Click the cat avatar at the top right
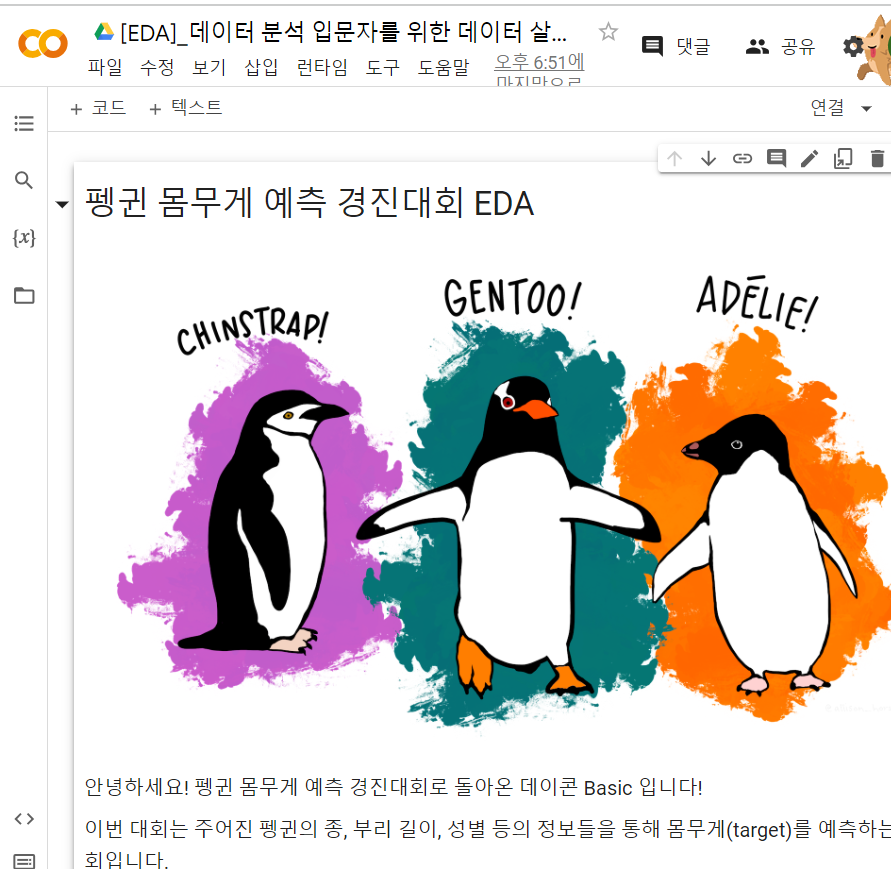Viewport: 891px width, 869px height. 877,49
